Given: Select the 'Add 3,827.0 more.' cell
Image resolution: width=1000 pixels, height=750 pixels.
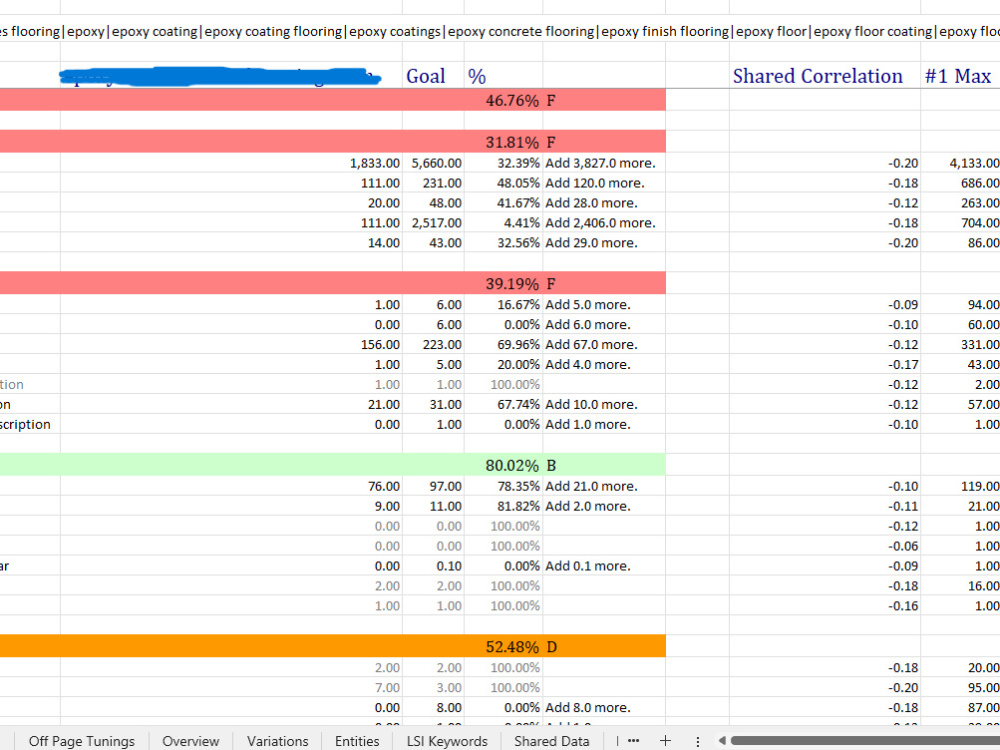Looking at the screenshot, I should [604, 163].
